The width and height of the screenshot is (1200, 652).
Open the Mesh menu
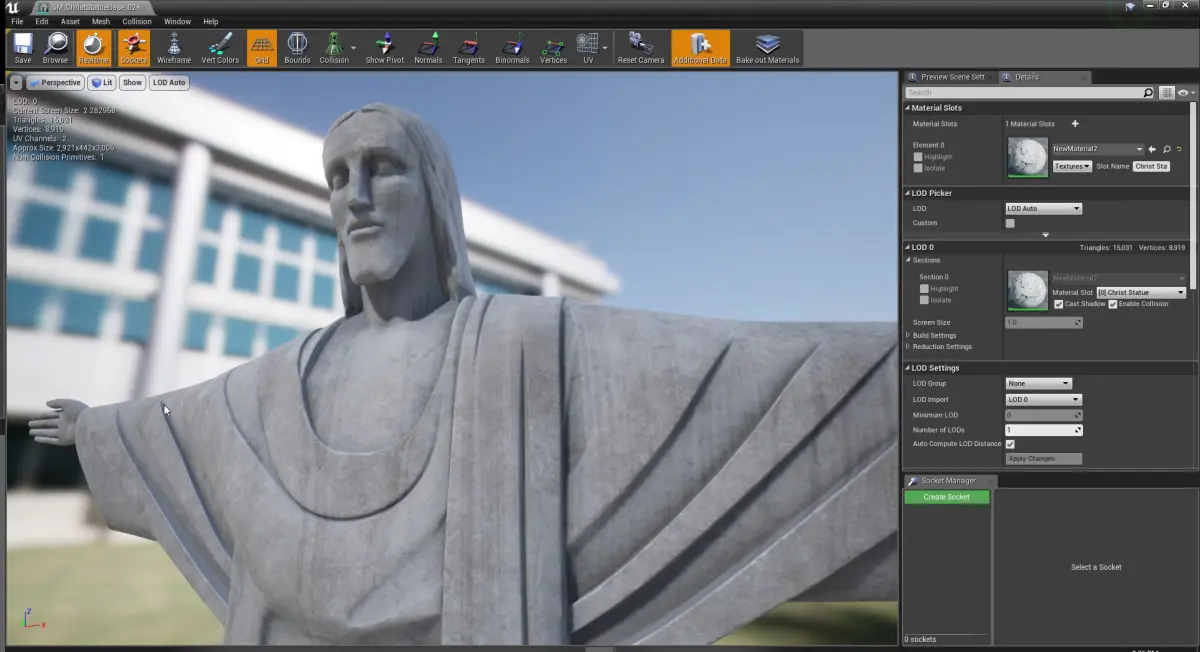101,21
